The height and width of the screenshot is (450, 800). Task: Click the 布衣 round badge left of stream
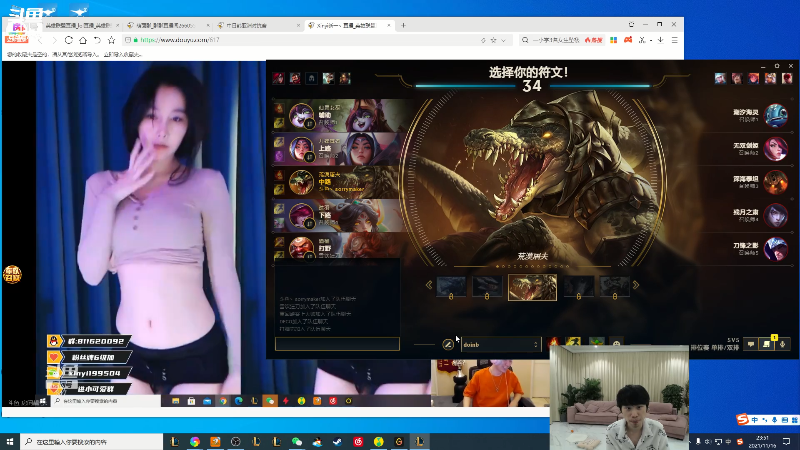tap(12, 274)
